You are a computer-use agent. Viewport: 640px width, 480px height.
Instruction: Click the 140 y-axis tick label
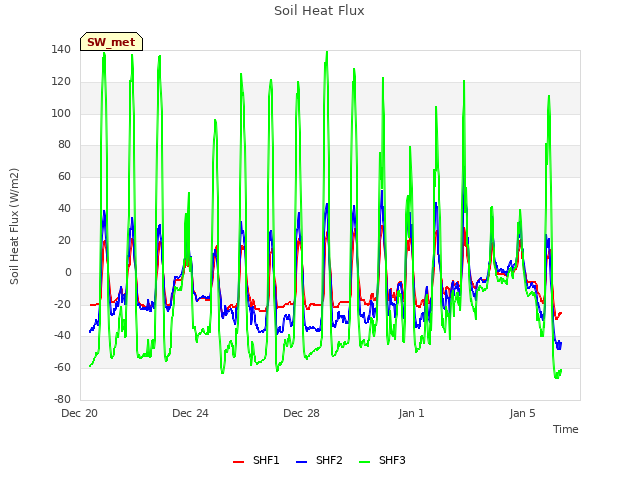[61, 49]
